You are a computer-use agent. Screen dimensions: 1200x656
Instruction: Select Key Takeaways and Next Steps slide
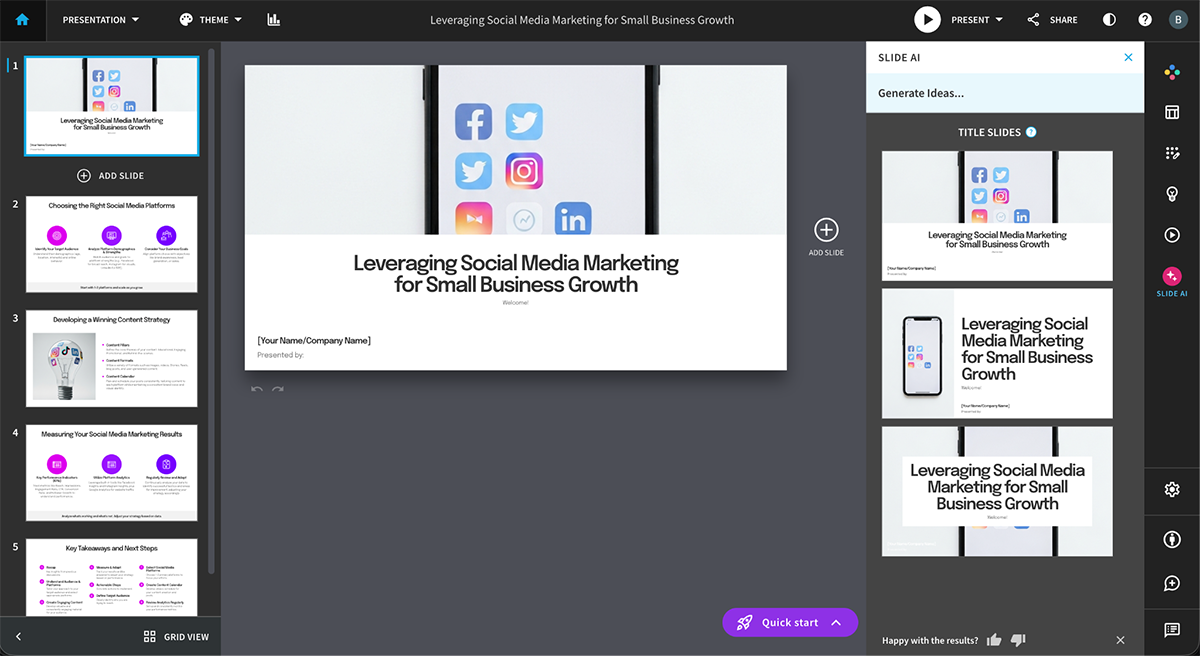[112, 578]
